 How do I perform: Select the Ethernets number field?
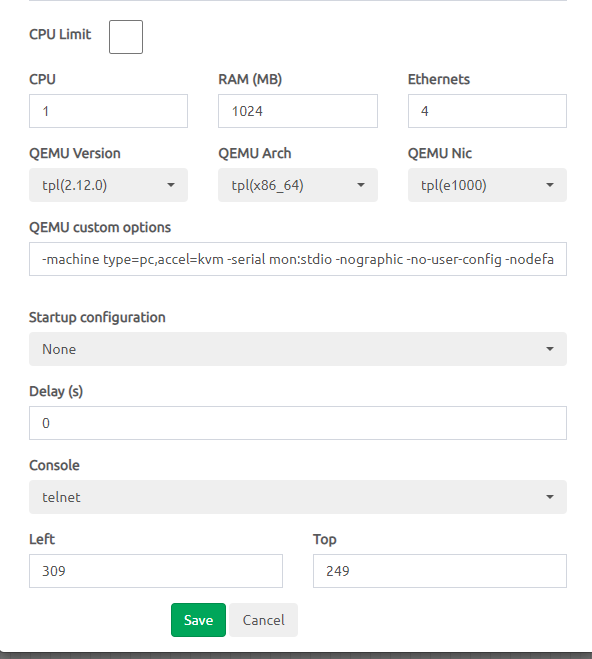pos(487,111)
